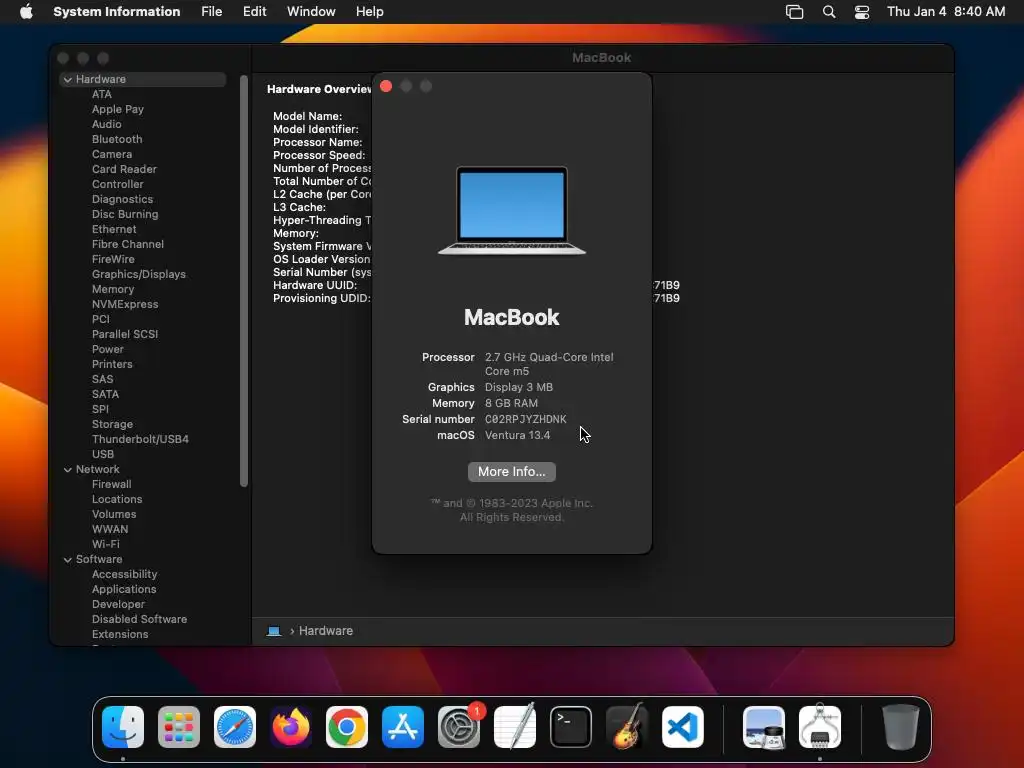Viewport: 1024px width, 768px height.
Task: Collapse the Network section in sidebar
Action: tap(68, 470)
